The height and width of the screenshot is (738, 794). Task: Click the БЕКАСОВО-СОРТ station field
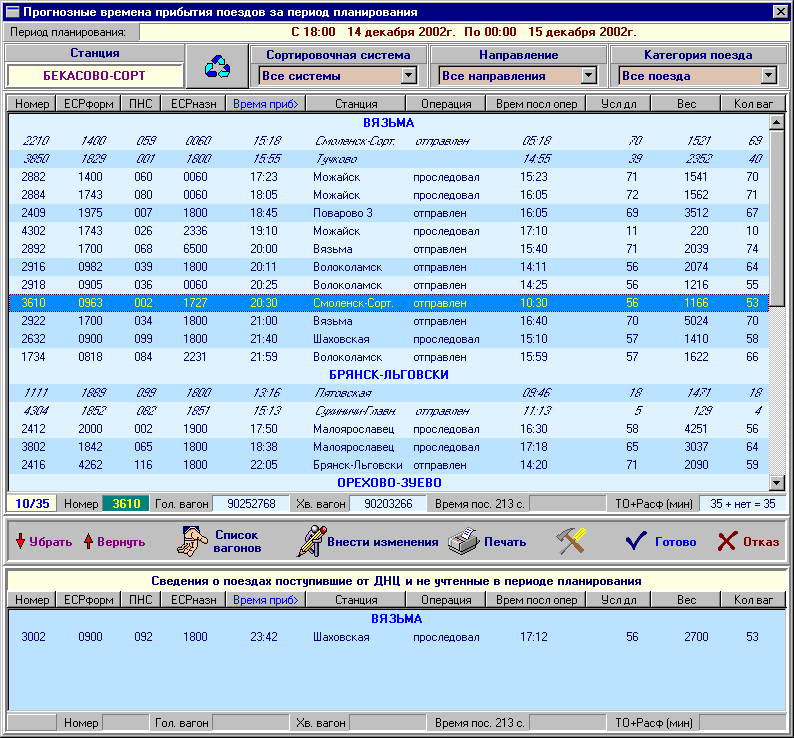tap(94, 76)
